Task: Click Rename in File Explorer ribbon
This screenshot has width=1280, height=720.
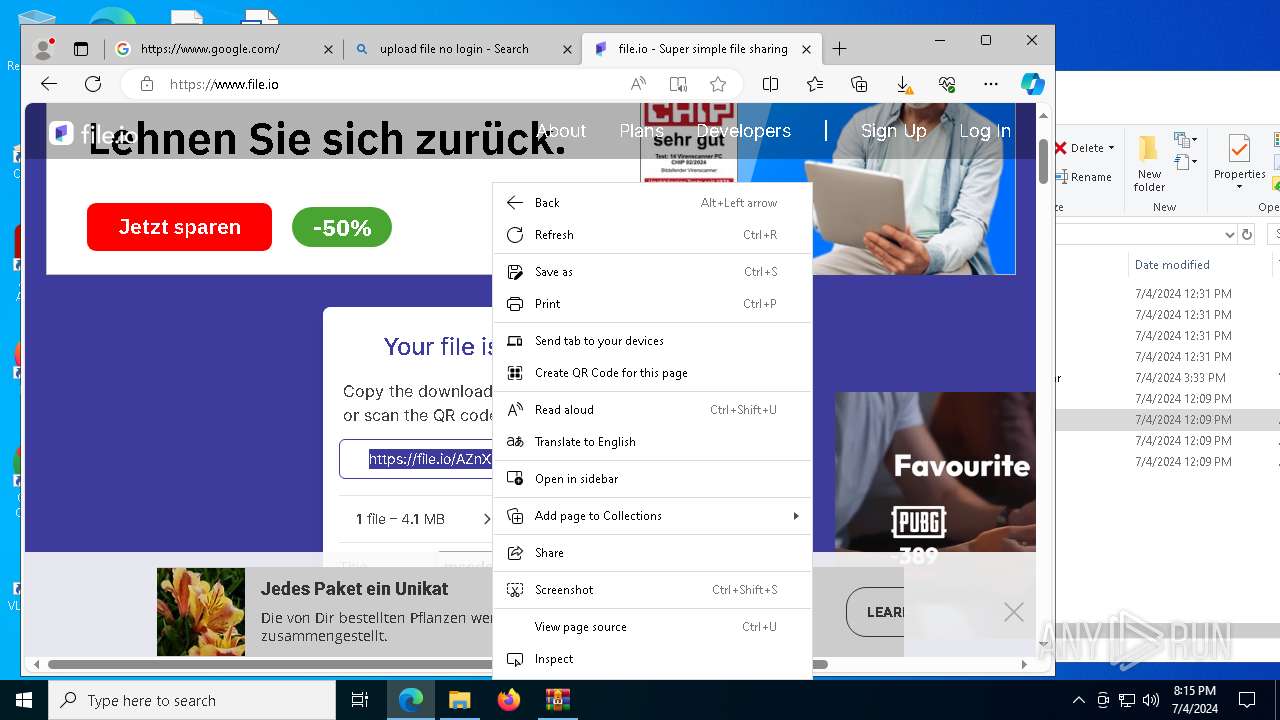Action: click(1084, 177)
